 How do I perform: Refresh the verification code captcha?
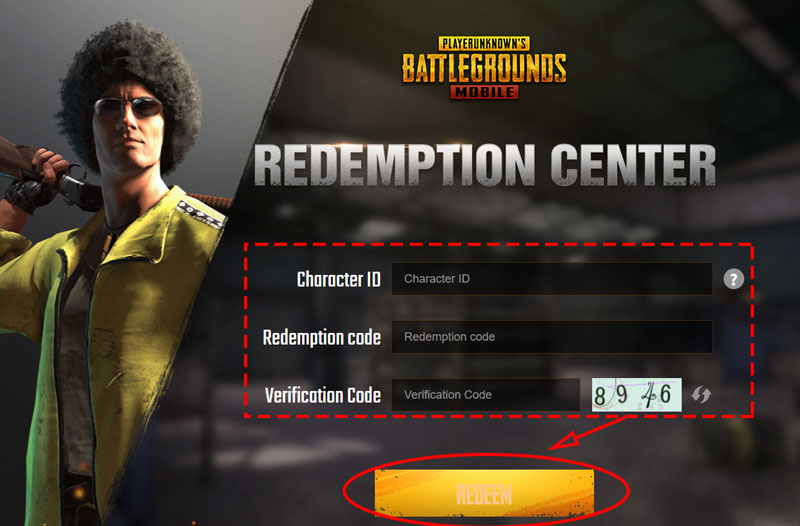tap(701, 394)
